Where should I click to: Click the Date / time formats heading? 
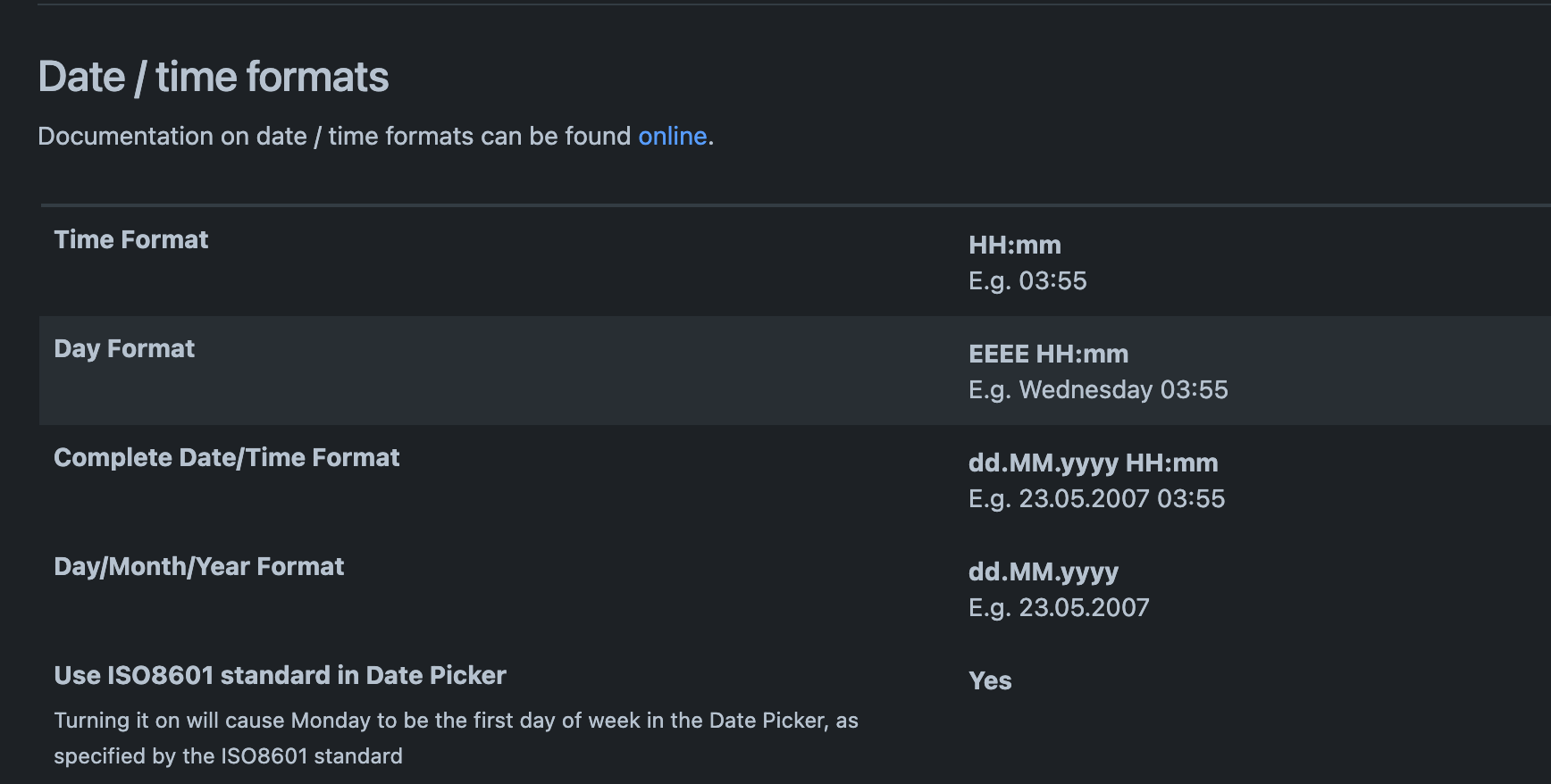[214, 77]
